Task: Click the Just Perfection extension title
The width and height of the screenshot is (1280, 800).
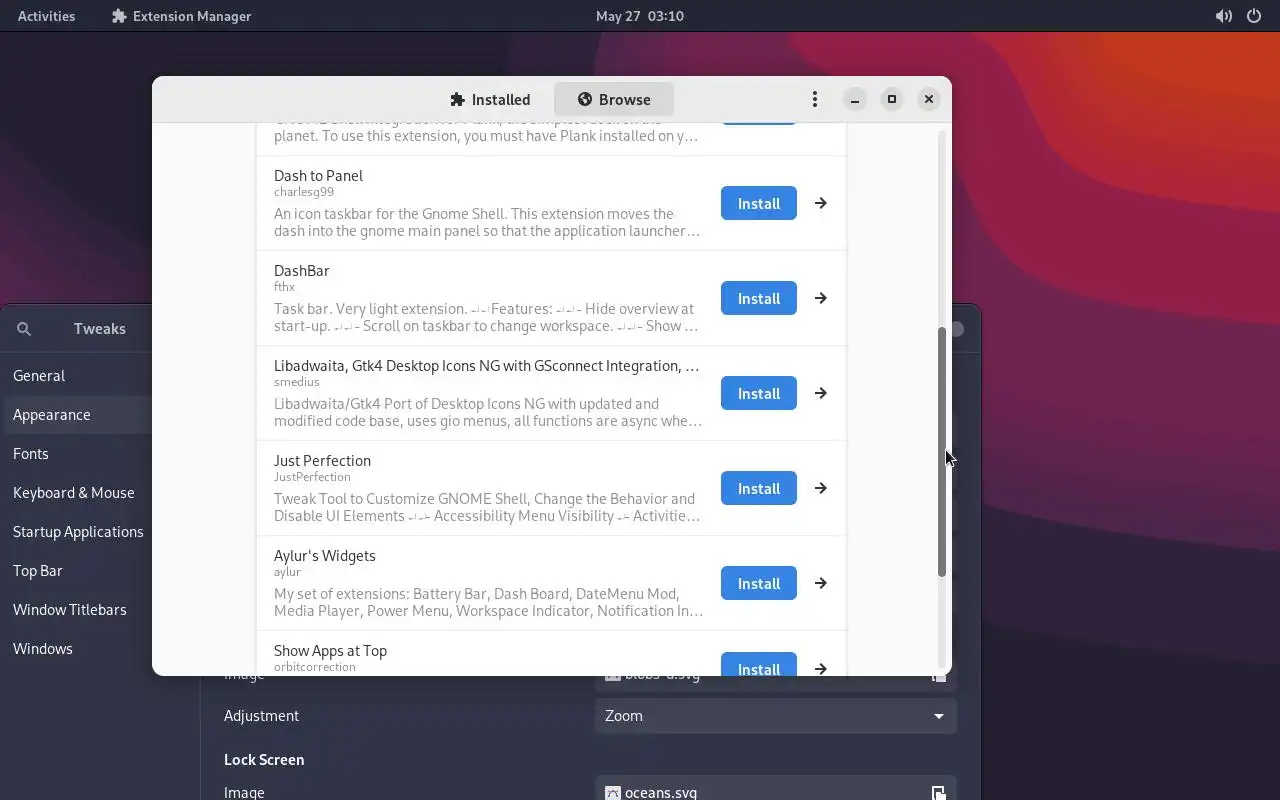Action: (x=322, y=461)
